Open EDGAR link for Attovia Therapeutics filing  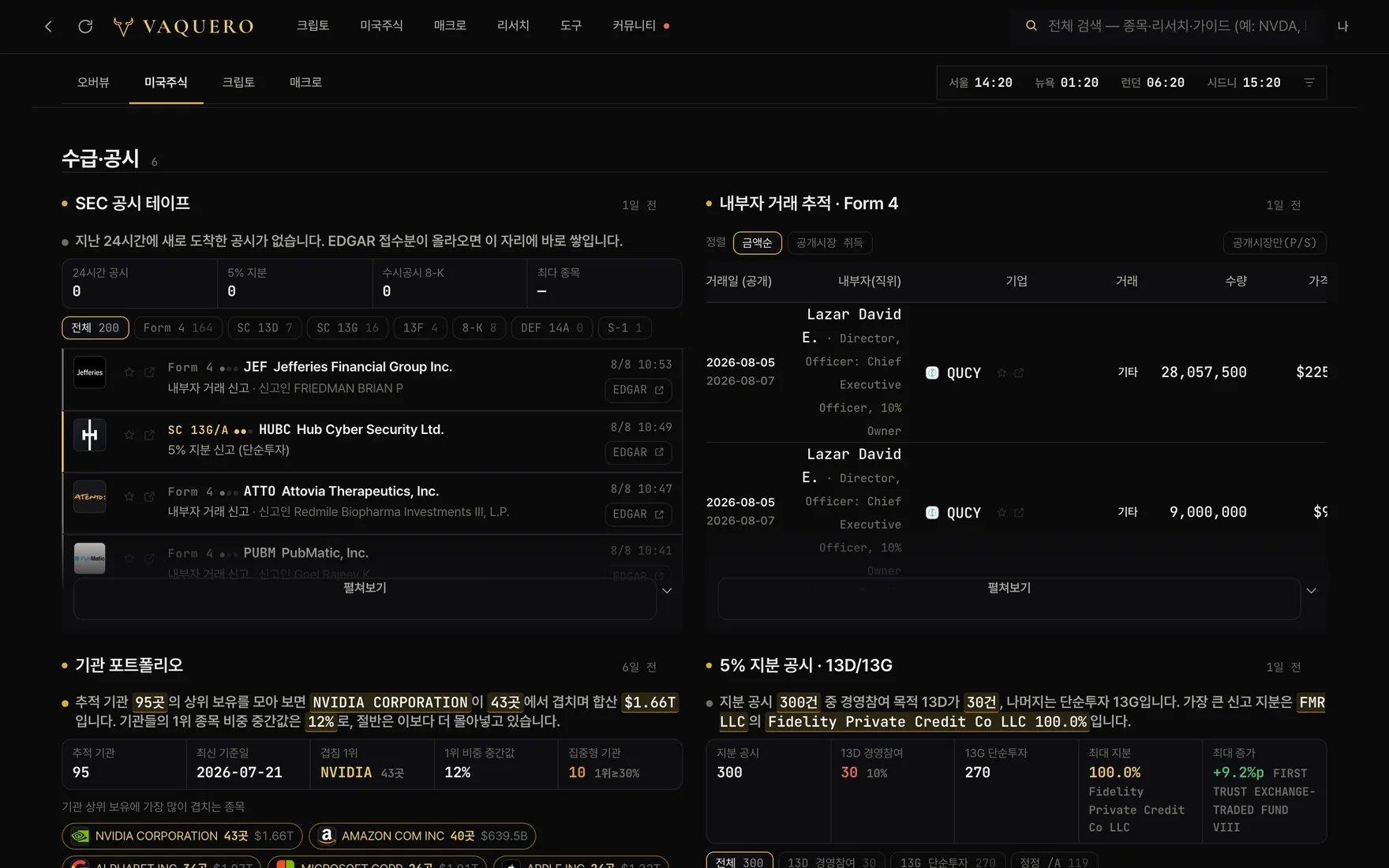(x=638, y=514)
